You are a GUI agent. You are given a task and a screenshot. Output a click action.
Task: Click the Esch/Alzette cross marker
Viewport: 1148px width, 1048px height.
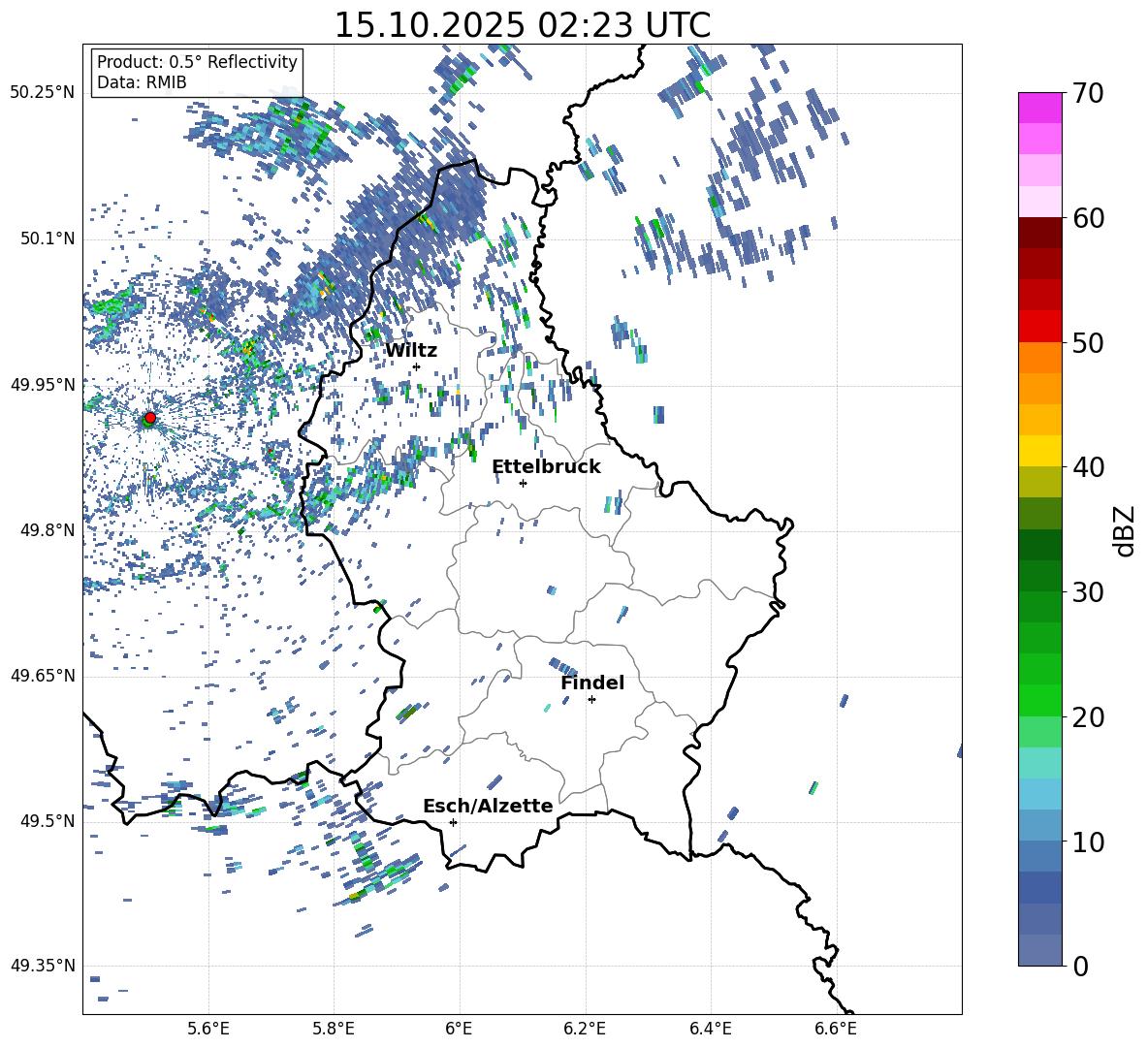453,822
